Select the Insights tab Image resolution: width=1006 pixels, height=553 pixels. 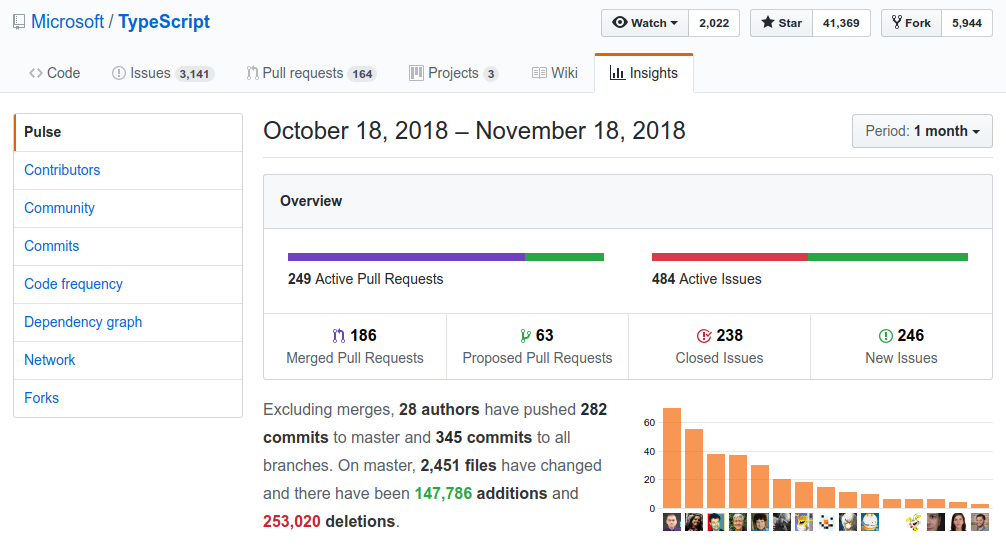[x=644, y=73]
